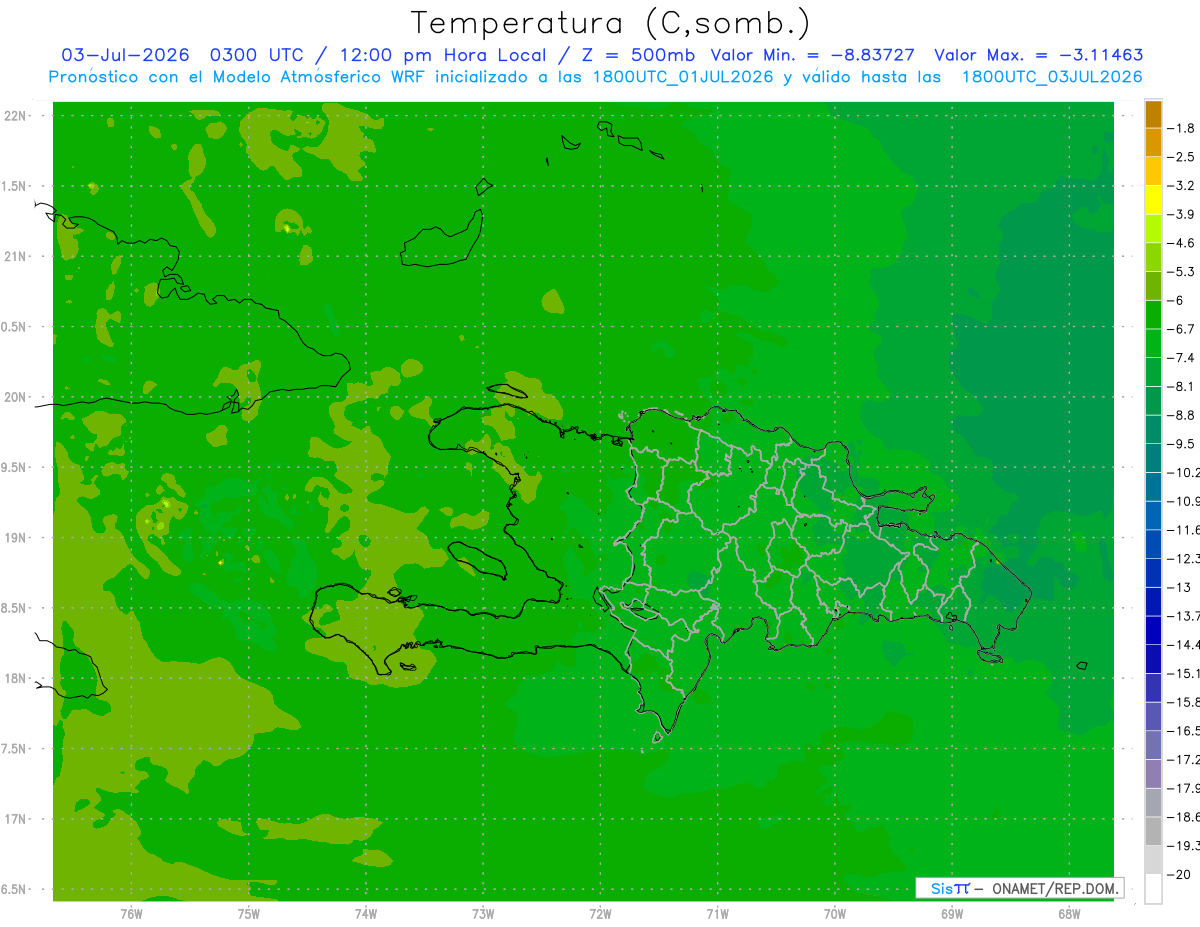The height and width of the screenshot is (927, 1200).
Task: Click the '75W' longitude axis label
Action: tap(249, 913)
